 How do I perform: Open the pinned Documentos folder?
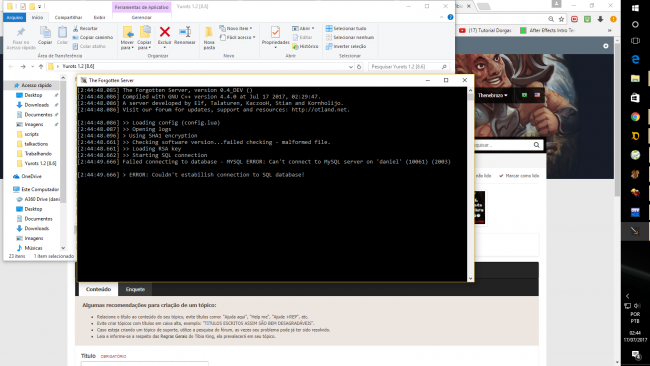click(x=38, y=114)
